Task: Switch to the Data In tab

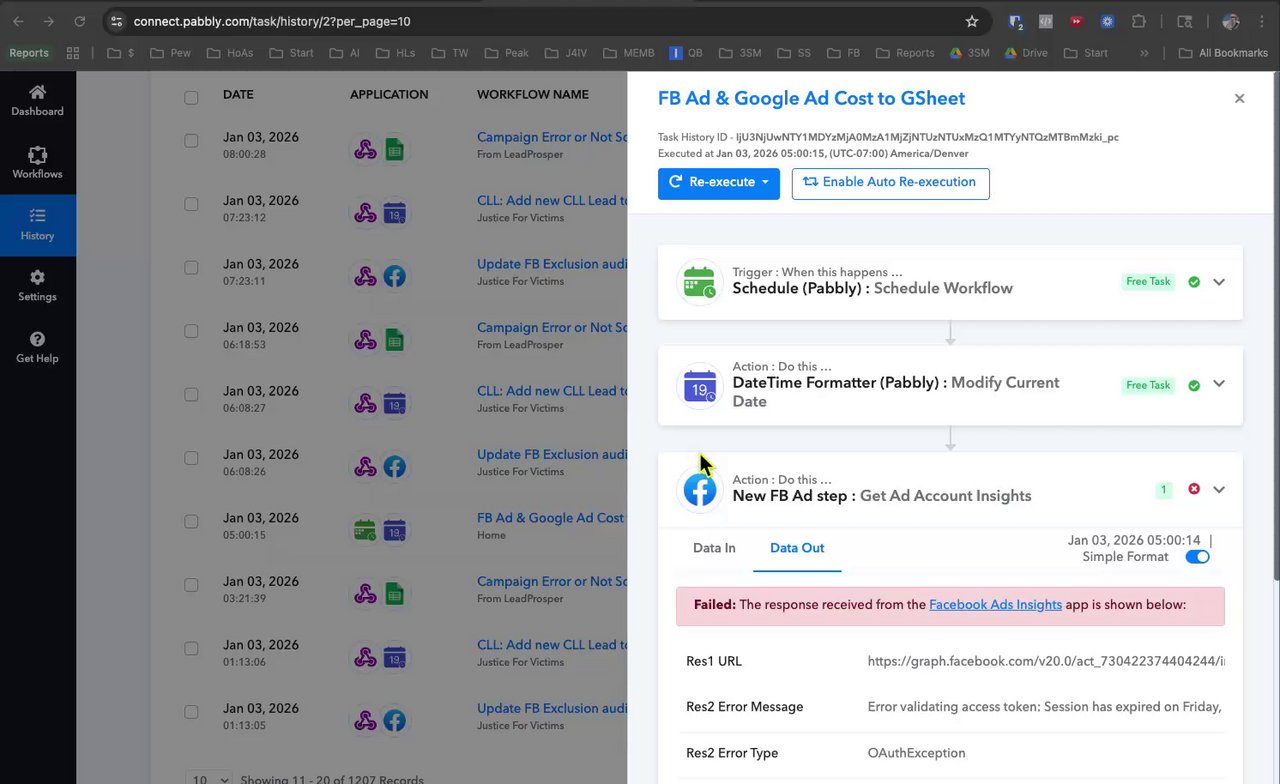Action: [714, 548]
